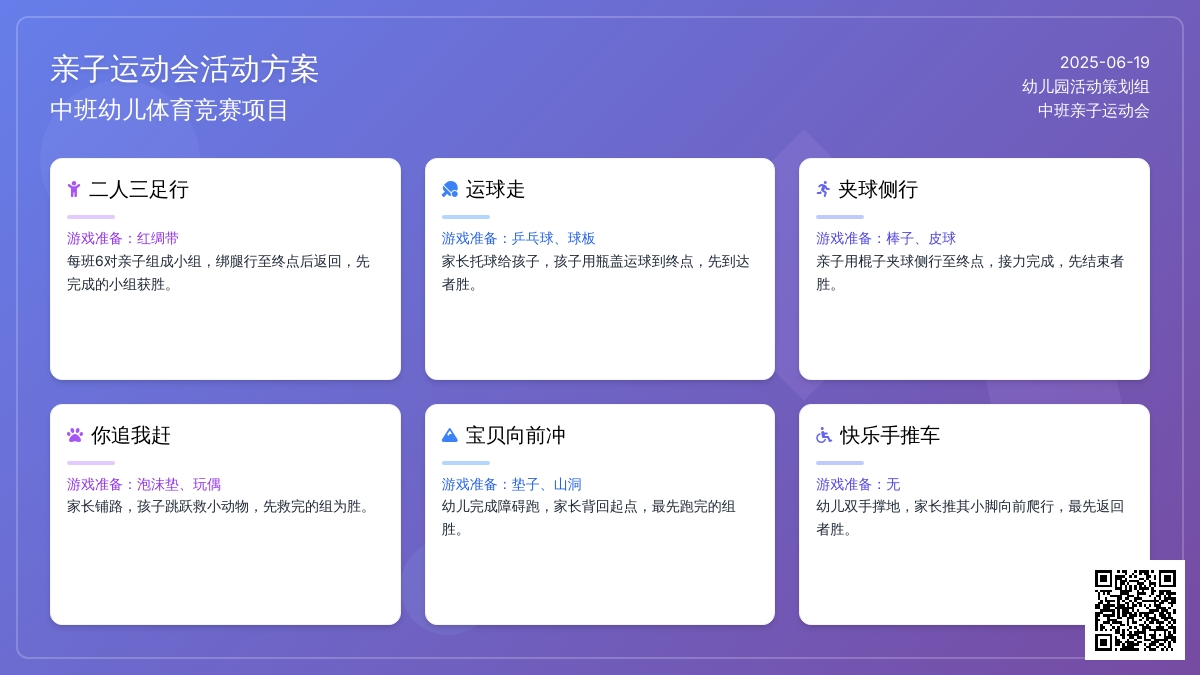Viewport: 1200px width, 675px height.
Task: Click the child figure icon beside 二人三足行
Action: (74, 189)
